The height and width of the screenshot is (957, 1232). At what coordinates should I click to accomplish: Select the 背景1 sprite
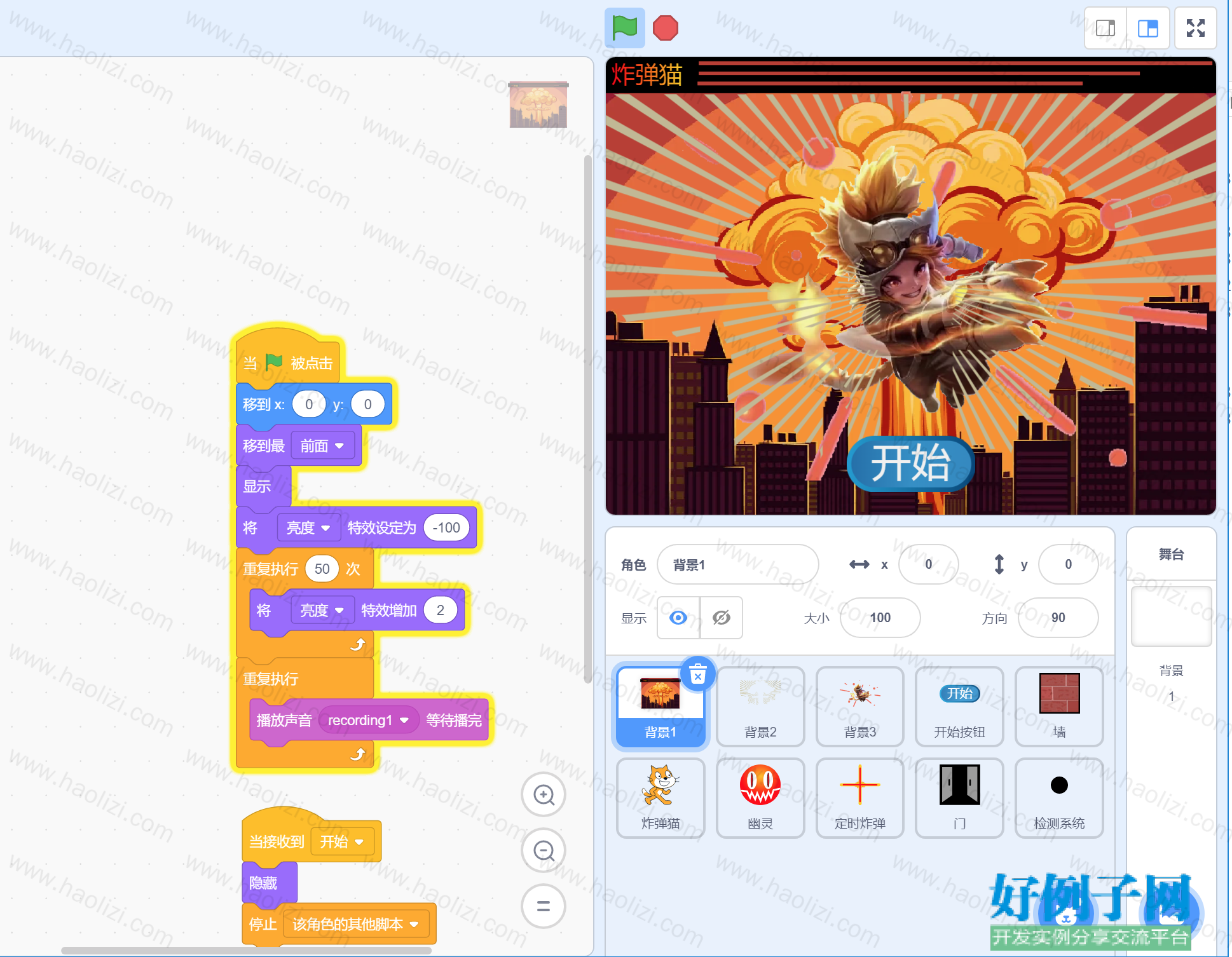pos(660,706)
